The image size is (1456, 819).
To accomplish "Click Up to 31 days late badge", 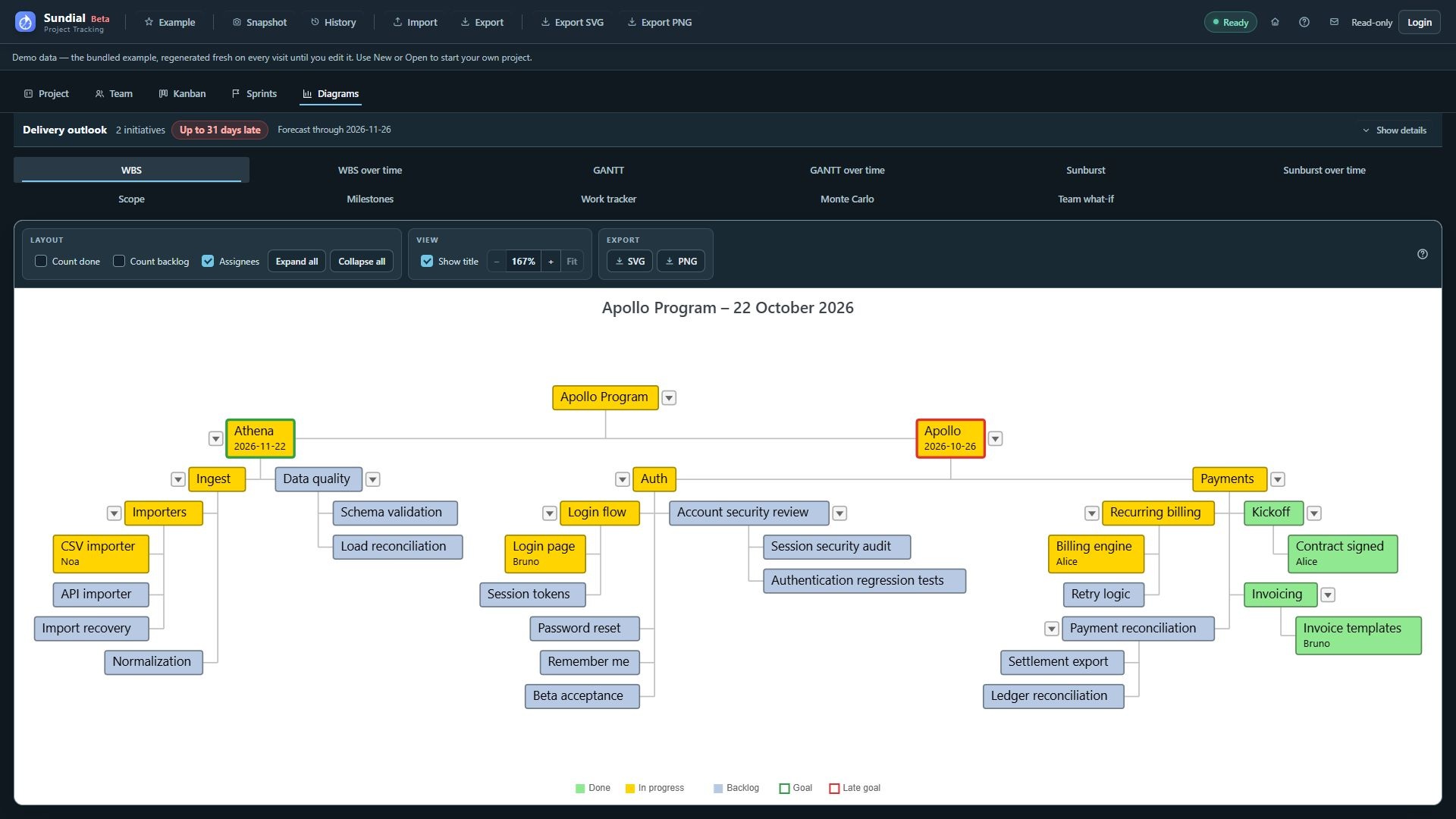I will click(x=220, y=130).
